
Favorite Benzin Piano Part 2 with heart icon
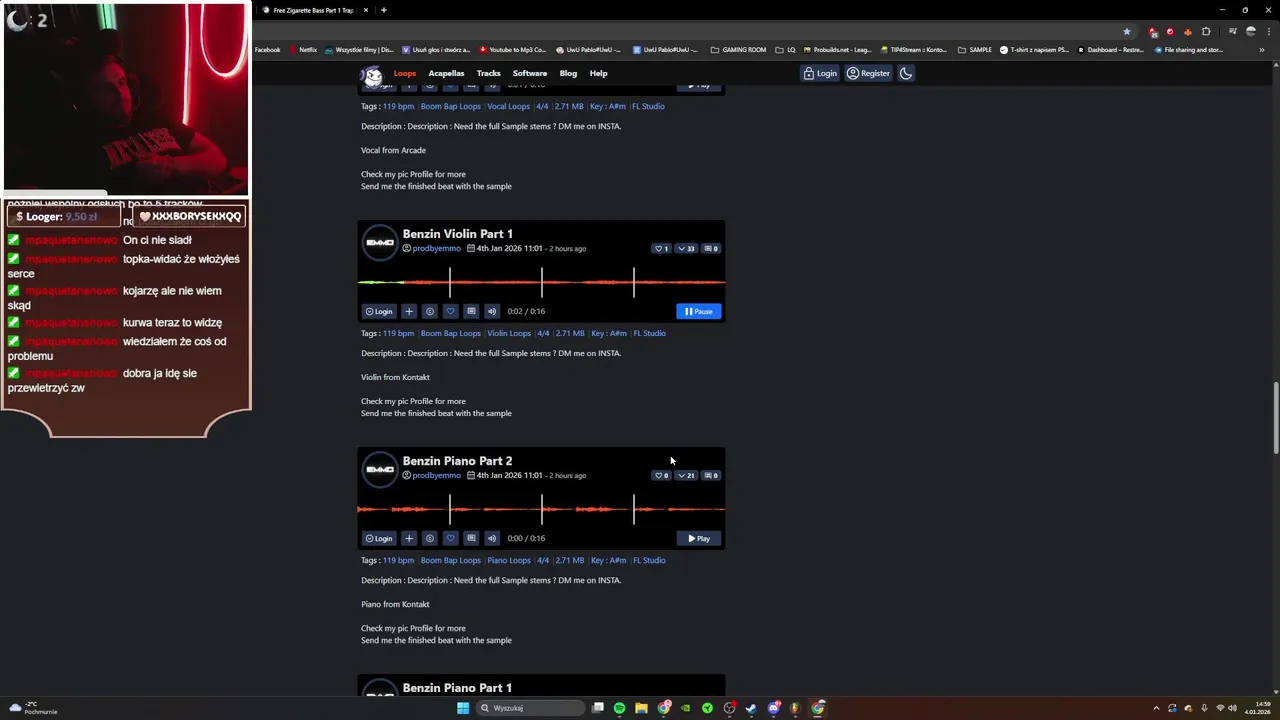(450, 538)
